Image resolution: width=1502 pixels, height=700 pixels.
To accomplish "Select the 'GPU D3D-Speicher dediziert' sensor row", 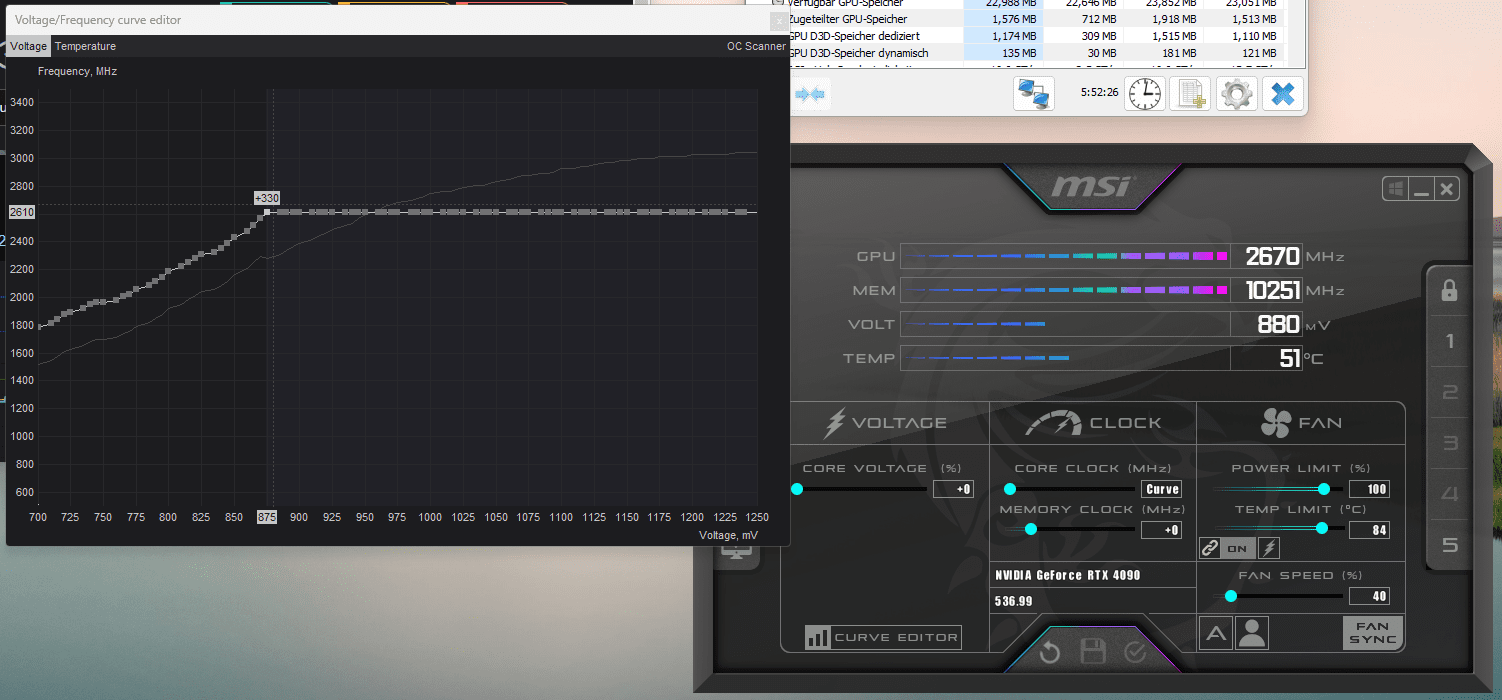I will (x=1034, y=36).
